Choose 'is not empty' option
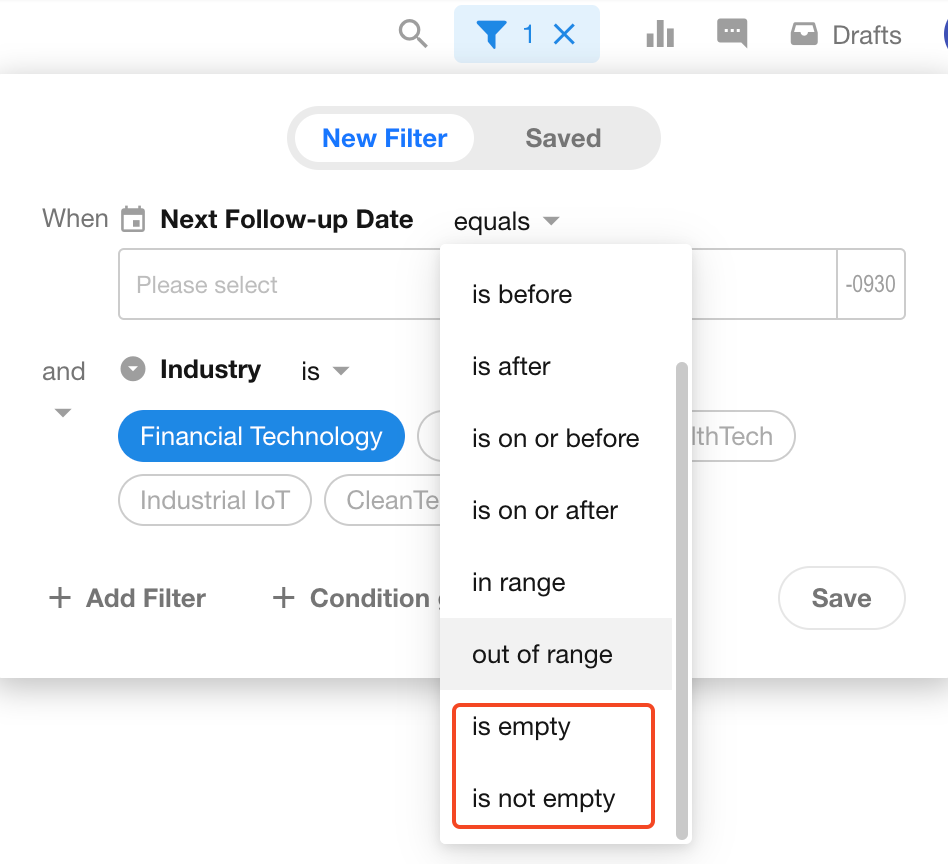The width and height of the screenshot is (948, 864). click(x=543, y=799)
